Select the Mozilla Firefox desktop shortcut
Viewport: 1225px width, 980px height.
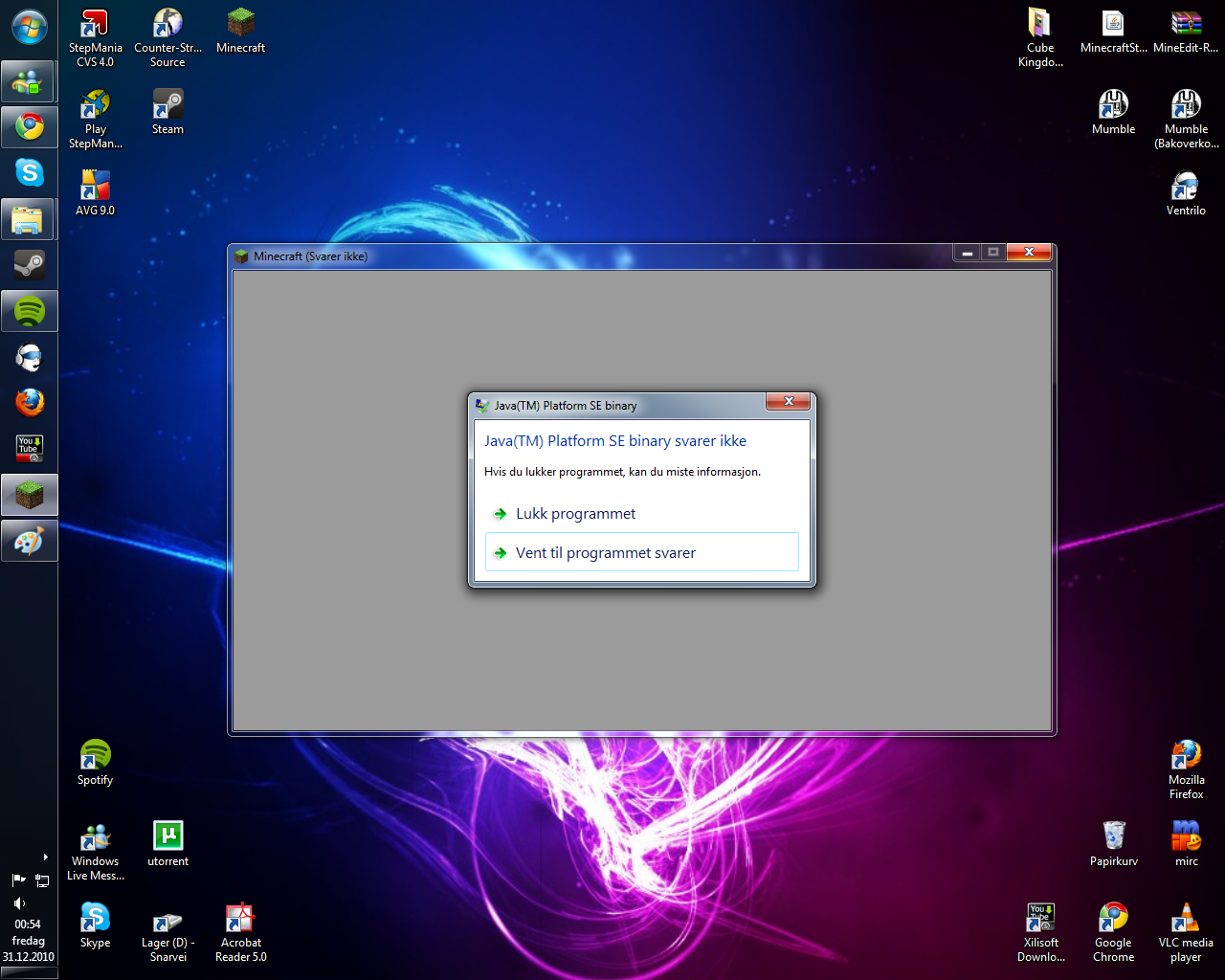(x=1186, y=770)
